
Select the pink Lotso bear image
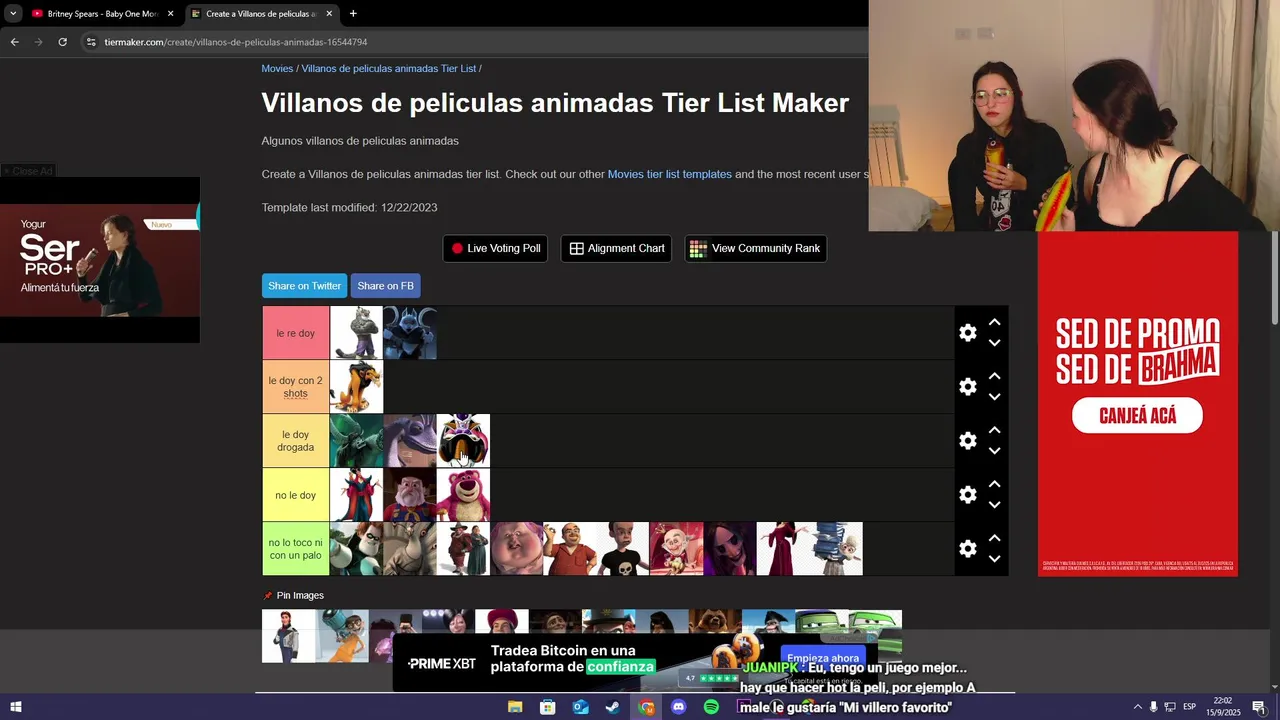pyautogui.click(x=463, y=495)
